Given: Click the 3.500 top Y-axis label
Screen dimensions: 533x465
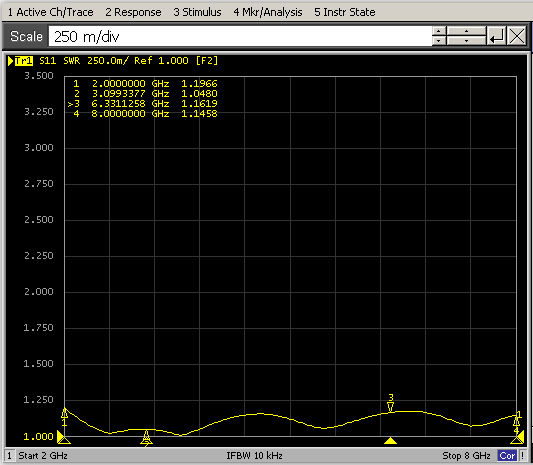Looking at the screenshot, I should (x=39, y=75).
